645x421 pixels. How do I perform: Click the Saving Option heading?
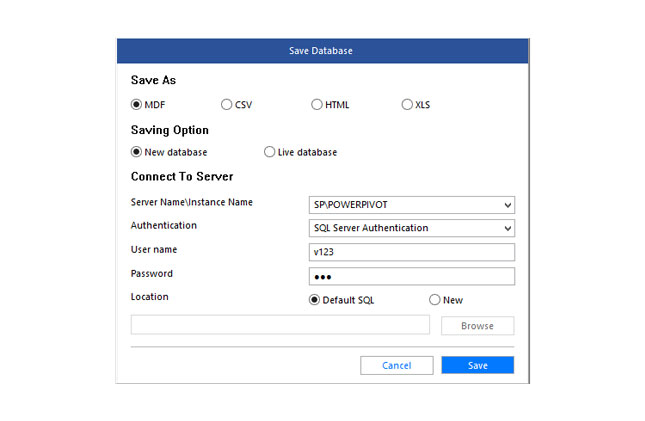pos(170,130)
